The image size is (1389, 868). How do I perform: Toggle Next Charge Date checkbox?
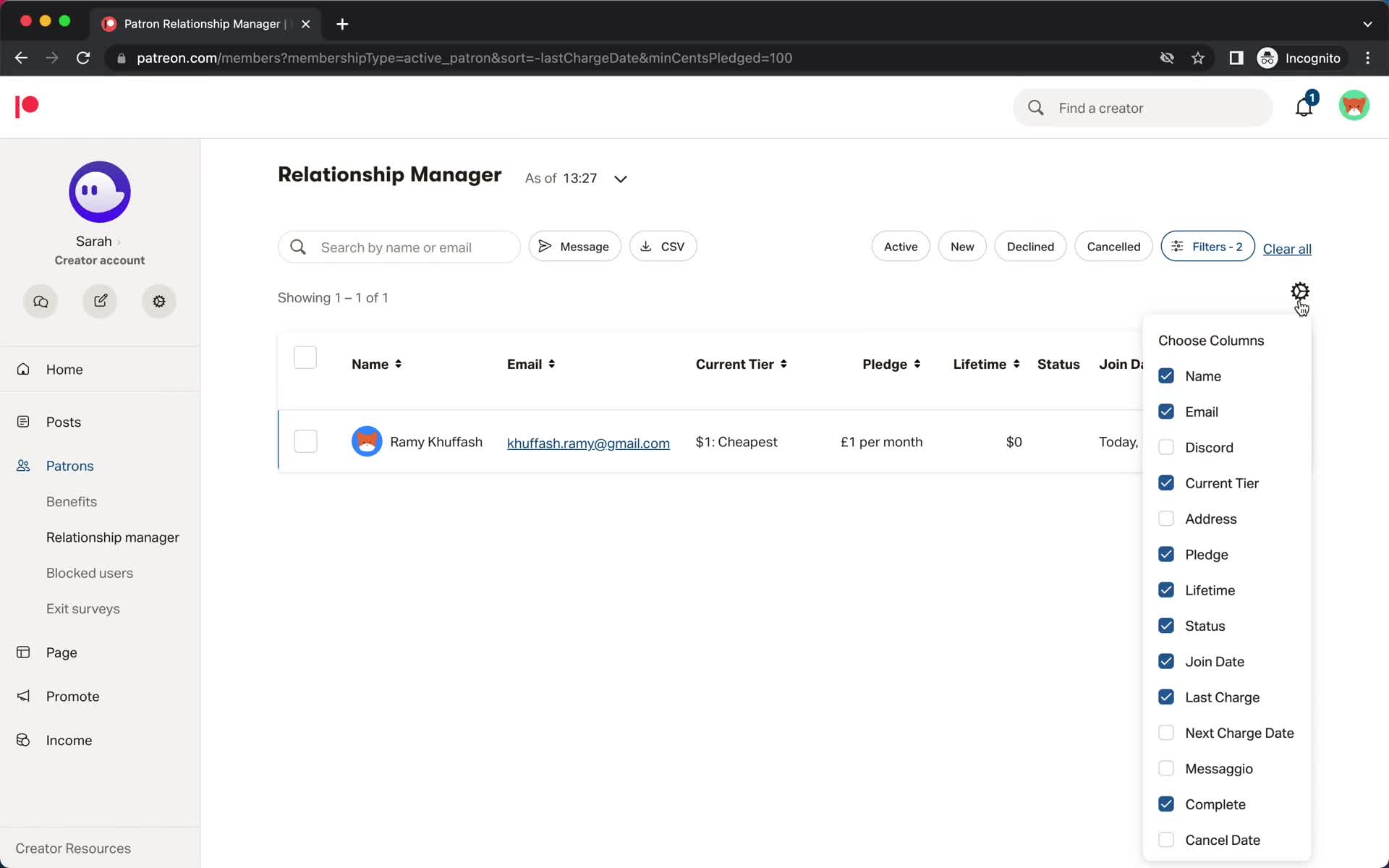tap(1164, 732)
